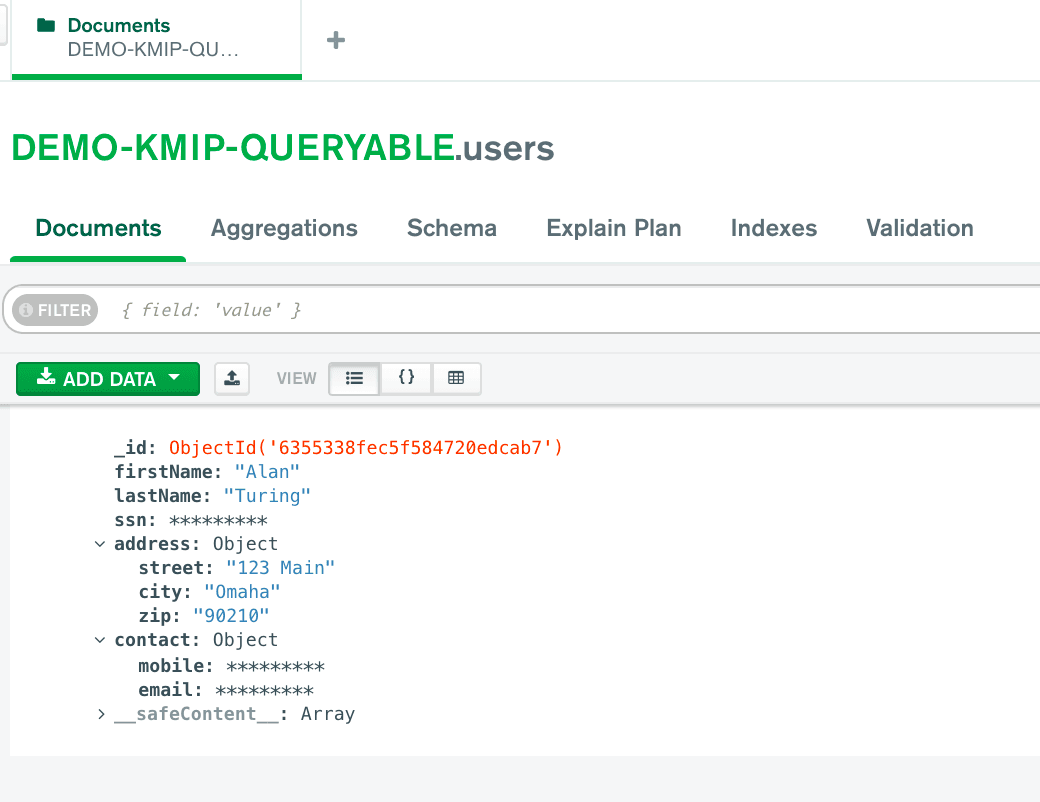Collapse the address Object field
Image resolution: width=1040 pixels, height=802 pixels.
click(x=99, y=543)
